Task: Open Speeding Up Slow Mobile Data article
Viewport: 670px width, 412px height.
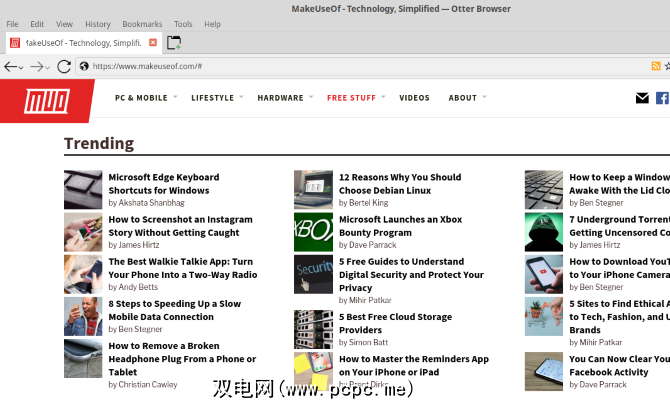Action: coord(174,310)
